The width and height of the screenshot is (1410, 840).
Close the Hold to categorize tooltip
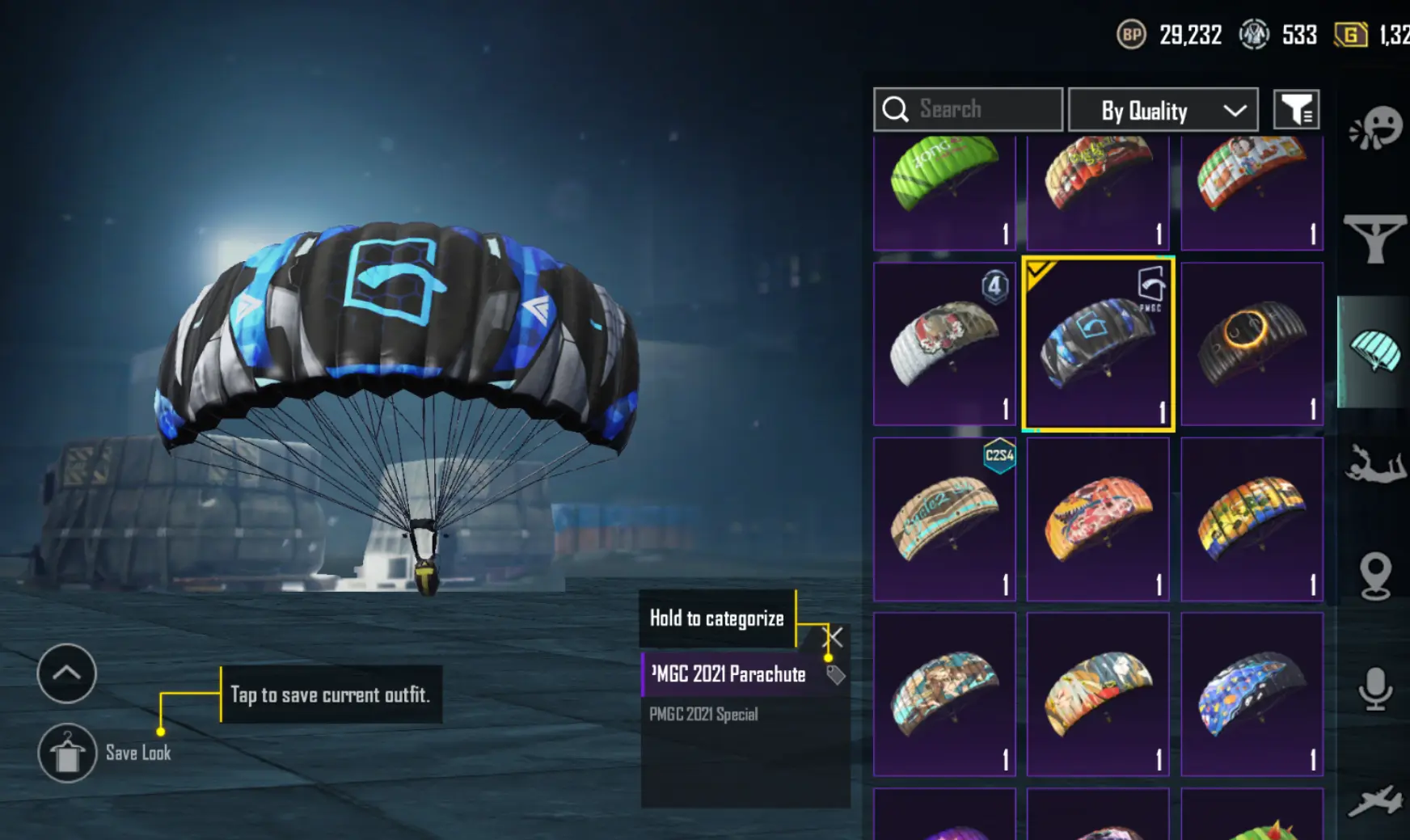coord(835,637)
